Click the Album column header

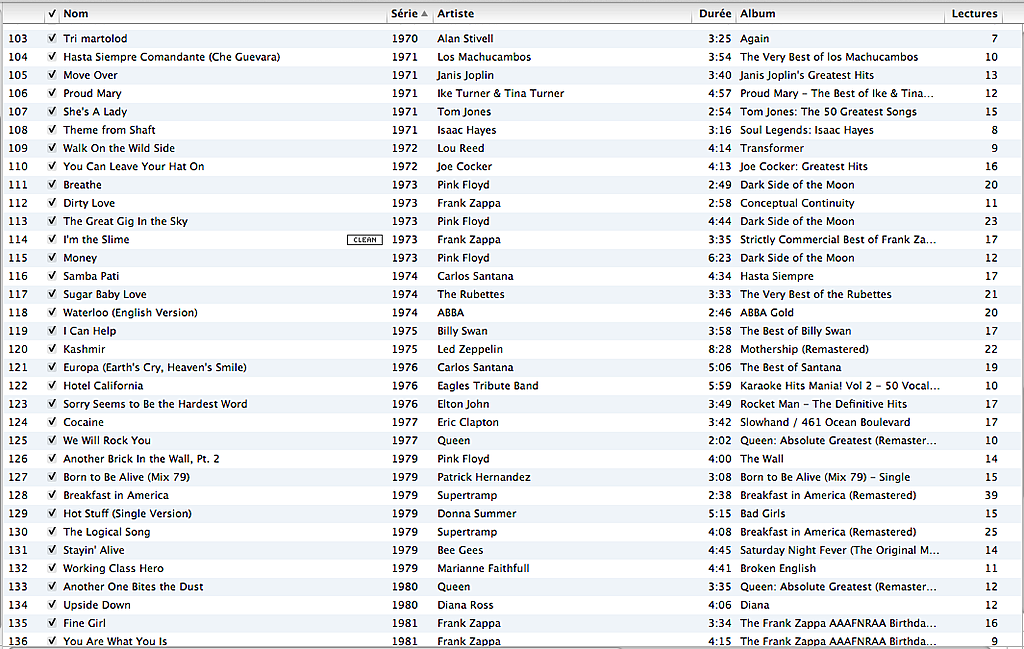758,14
